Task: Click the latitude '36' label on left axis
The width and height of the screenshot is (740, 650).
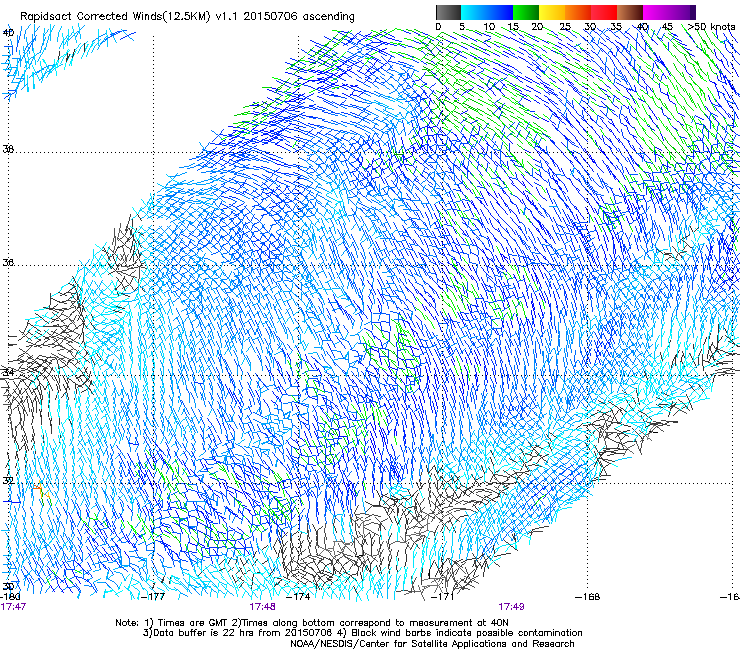Action: pos(8,262)
